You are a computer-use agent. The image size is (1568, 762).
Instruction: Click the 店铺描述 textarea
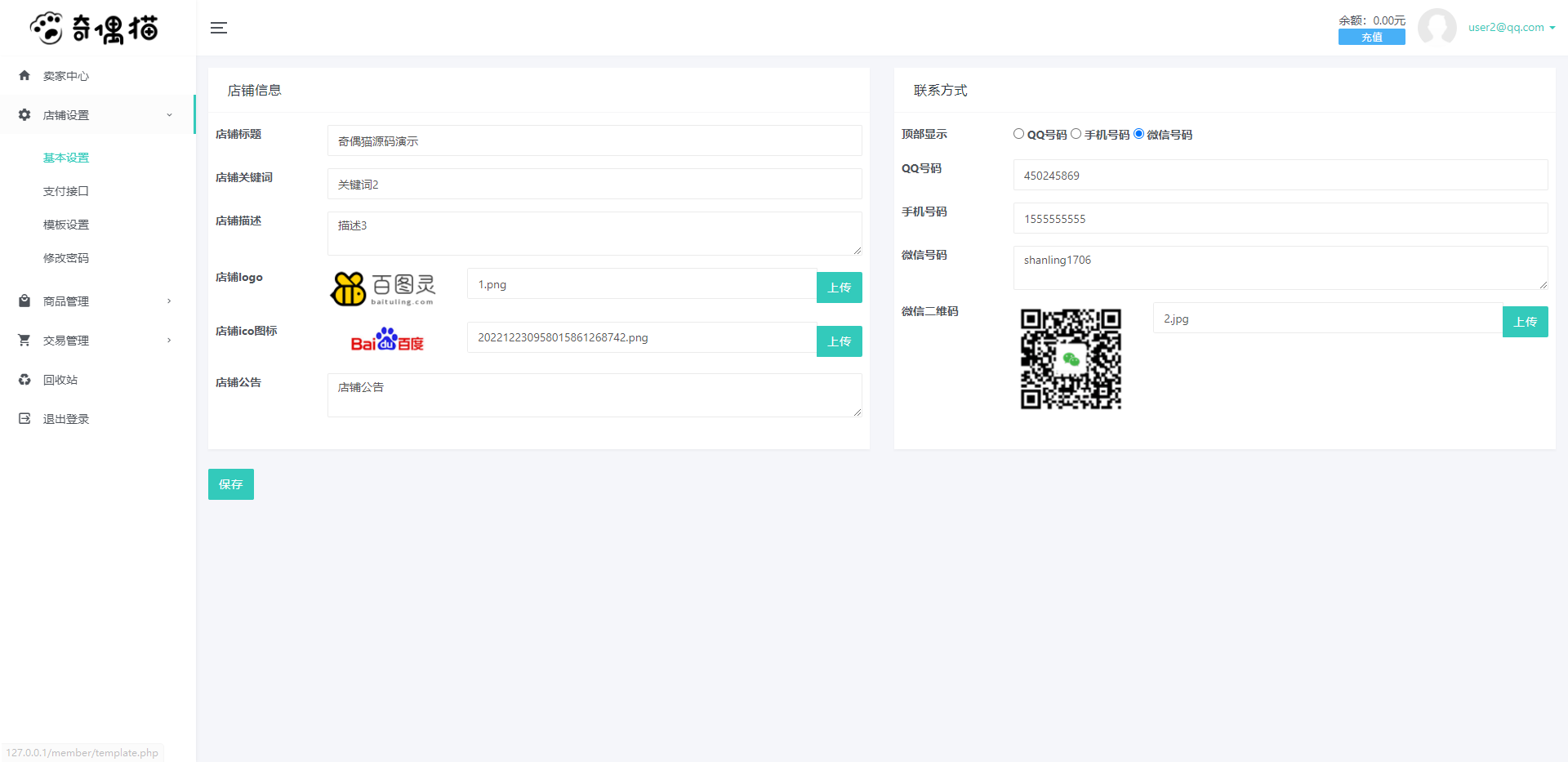tap(595, 234)
